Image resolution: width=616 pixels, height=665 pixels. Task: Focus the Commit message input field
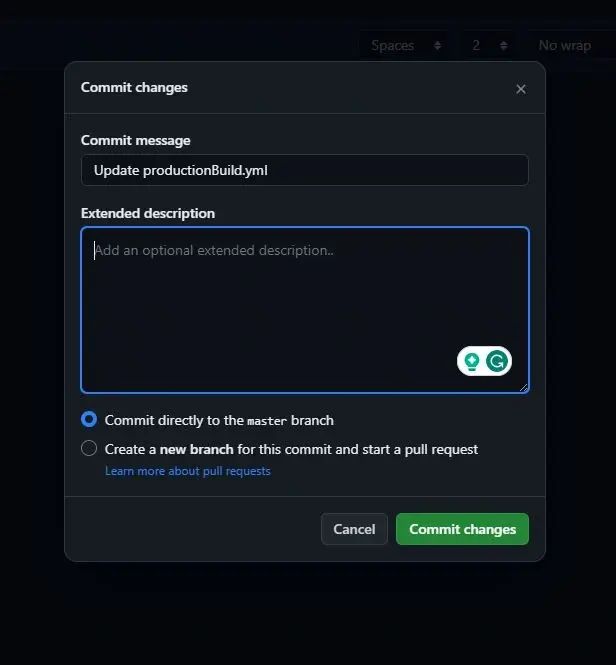coord(305,170)
